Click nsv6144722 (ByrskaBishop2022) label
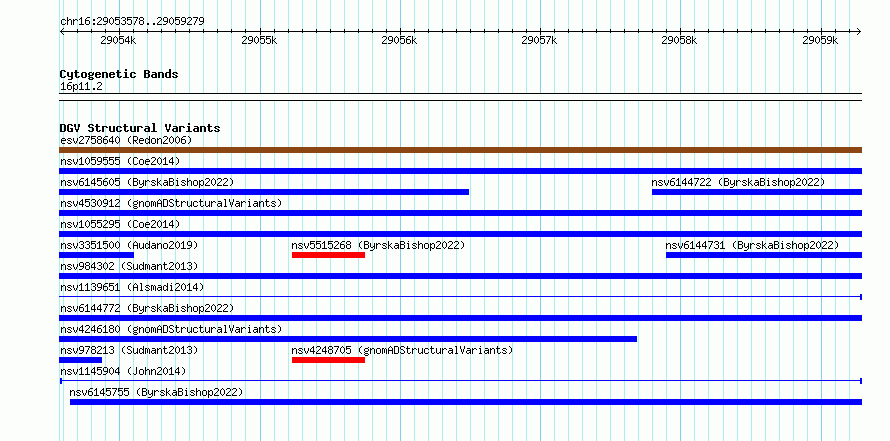Viewport: 890px width, 441px height. (x=738, y=182)
